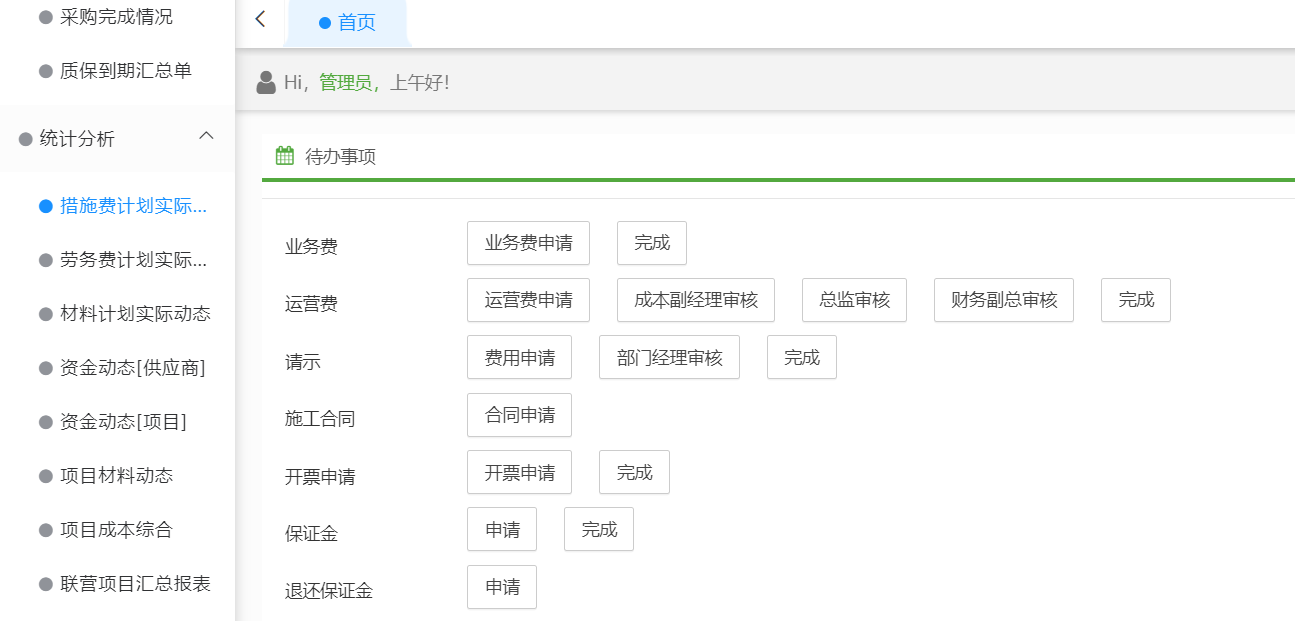Image resolution: width=1295 pixels, height=621 pixels.
Task: Open 部门经理审核 step for 请示
Action: (669, 357)
